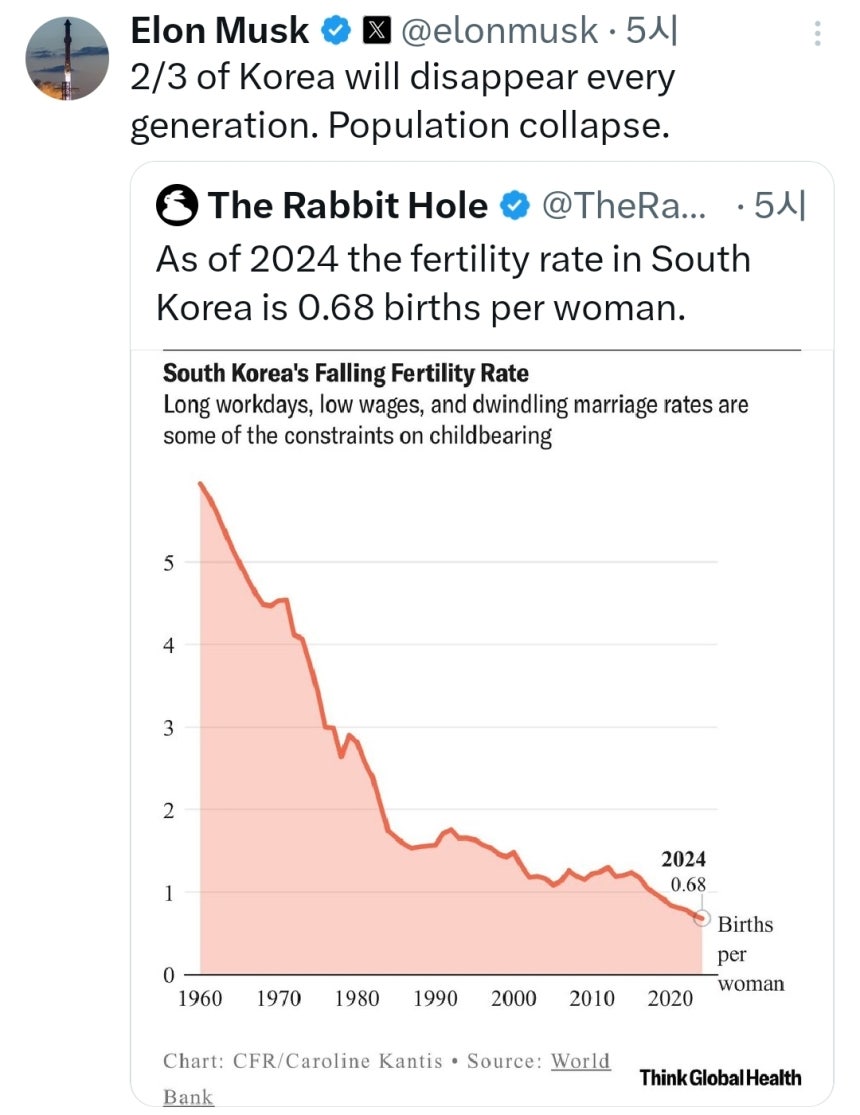Follow the World Bank source link
The width and height of the screenshot is (860, 1115).
581,1063
